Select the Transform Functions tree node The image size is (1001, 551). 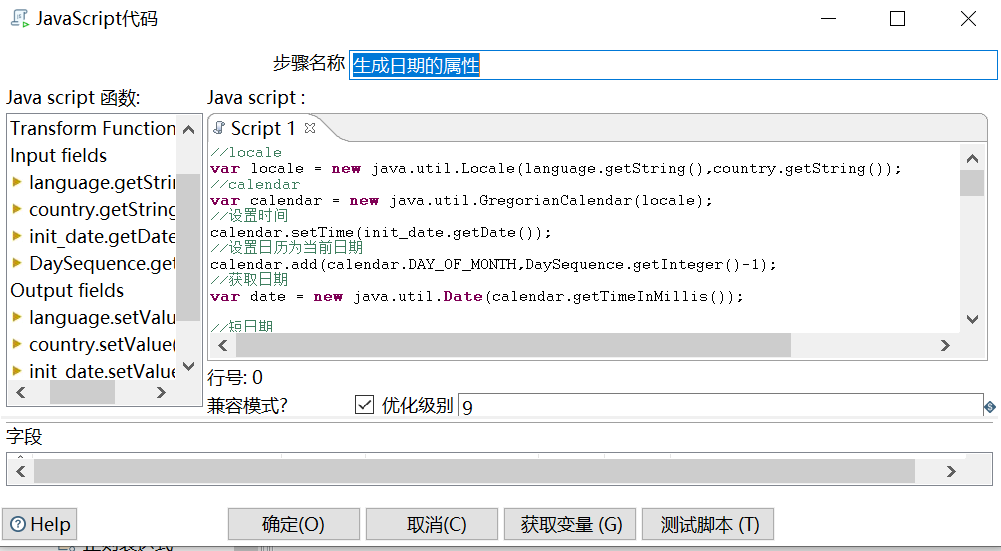93,128
